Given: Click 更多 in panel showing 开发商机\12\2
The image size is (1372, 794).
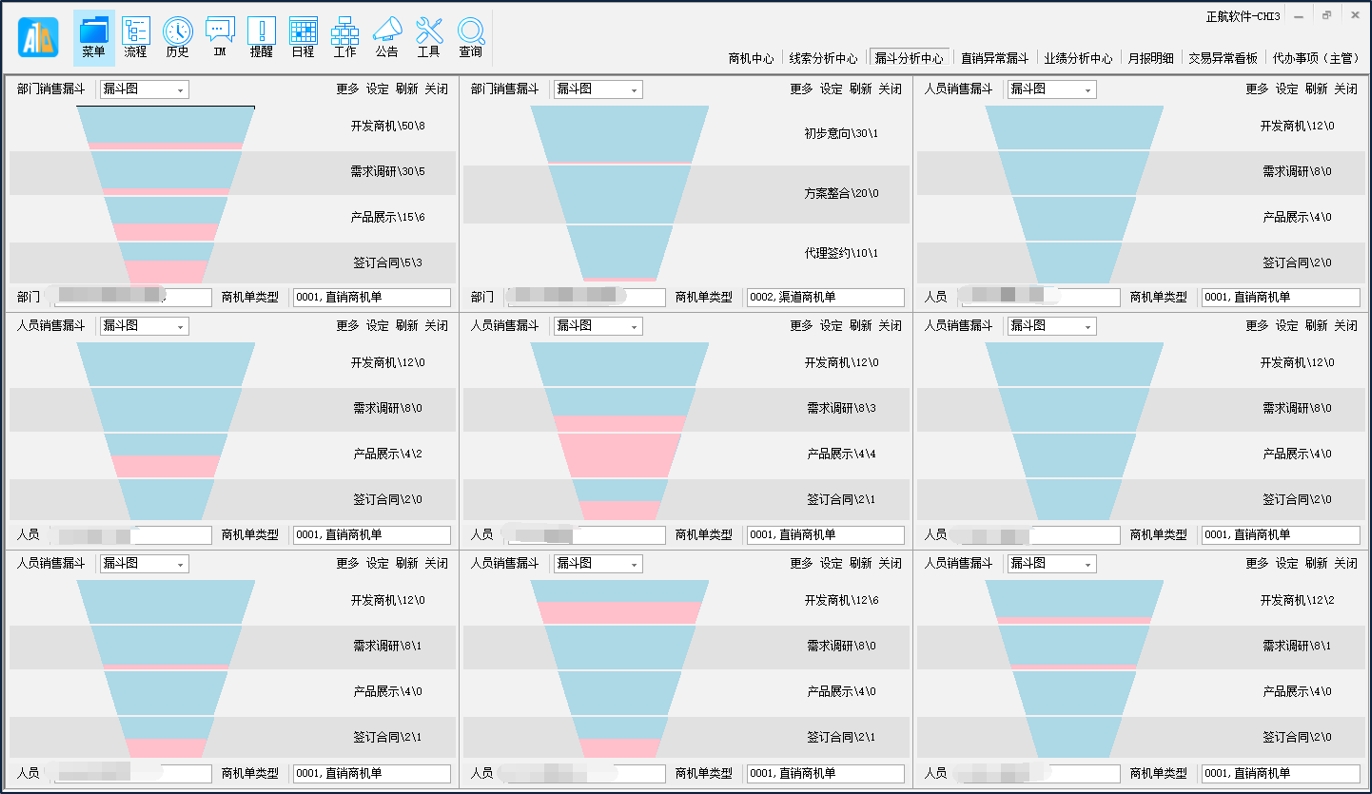Looking at the screenshot, I should point(1257,563).
